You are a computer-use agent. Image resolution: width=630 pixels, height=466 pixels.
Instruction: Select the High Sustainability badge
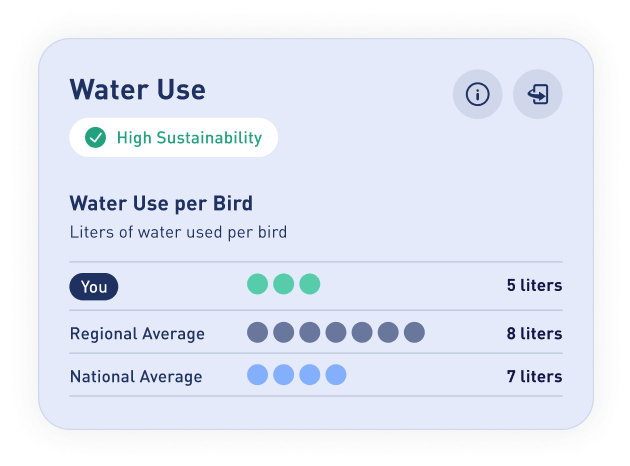click(174, 137)
